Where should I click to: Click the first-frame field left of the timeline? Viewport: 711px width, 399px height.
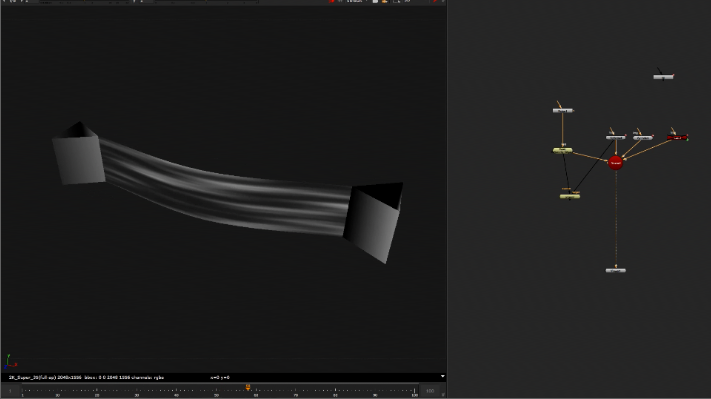point(10,390)
